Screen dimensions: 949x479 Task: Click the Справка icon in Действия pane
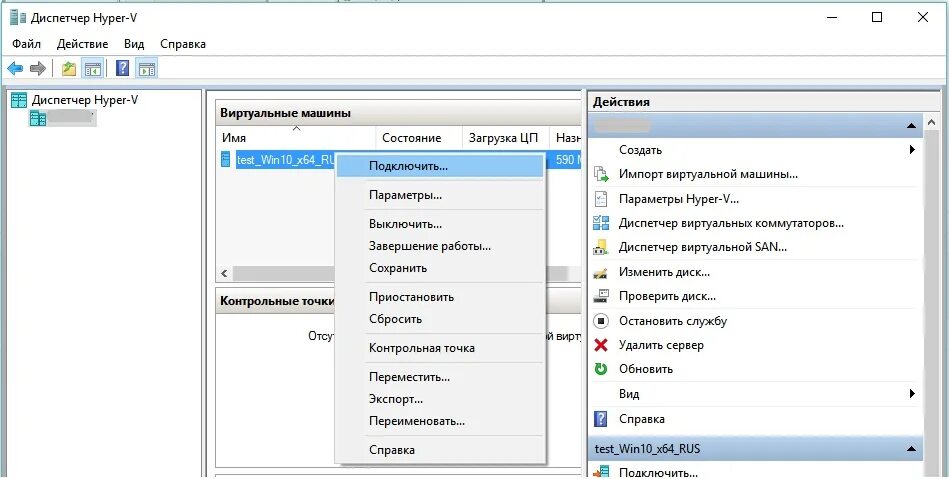click(x=600, y=419)
